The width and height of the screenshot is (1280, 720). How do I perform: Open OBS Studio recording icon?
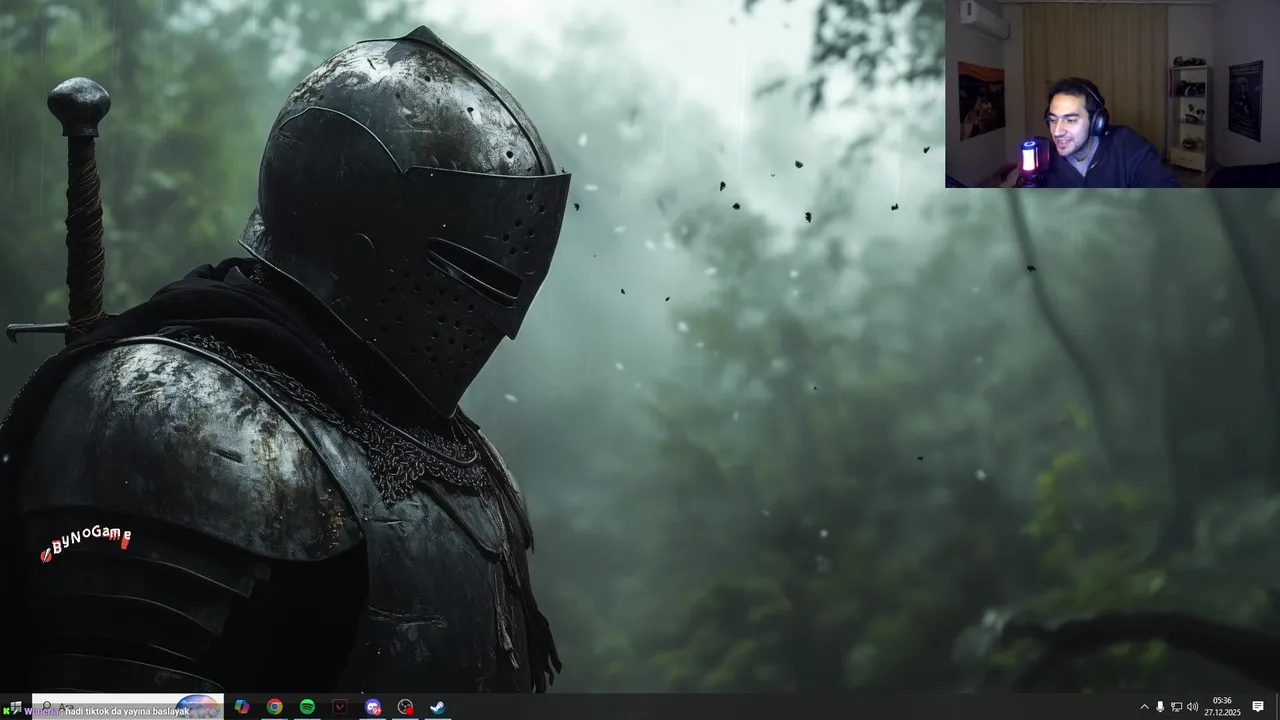[405, 707]
